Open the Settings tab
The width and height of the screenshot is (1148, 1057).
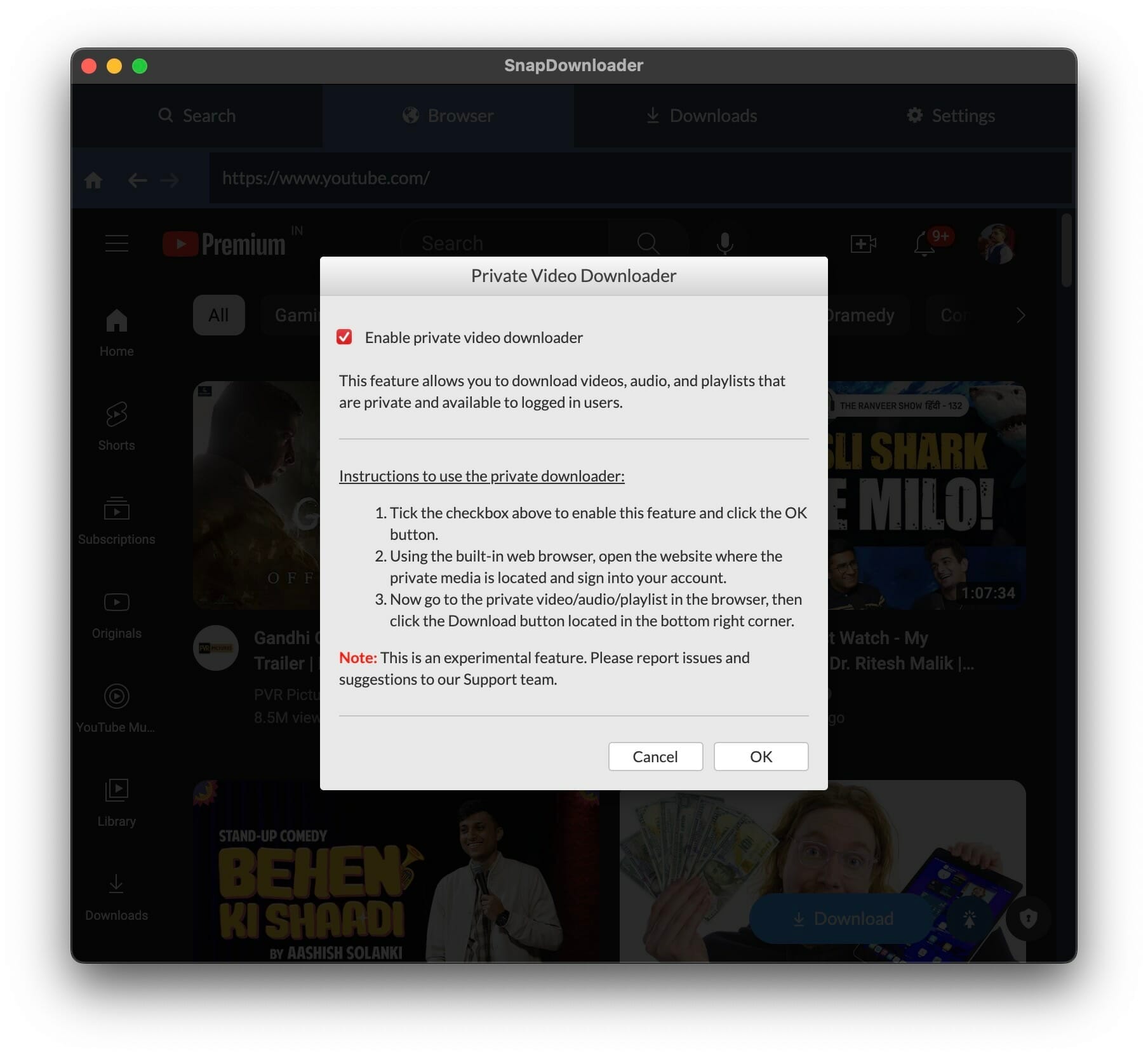pyautogui.click(x=949, y=116)
